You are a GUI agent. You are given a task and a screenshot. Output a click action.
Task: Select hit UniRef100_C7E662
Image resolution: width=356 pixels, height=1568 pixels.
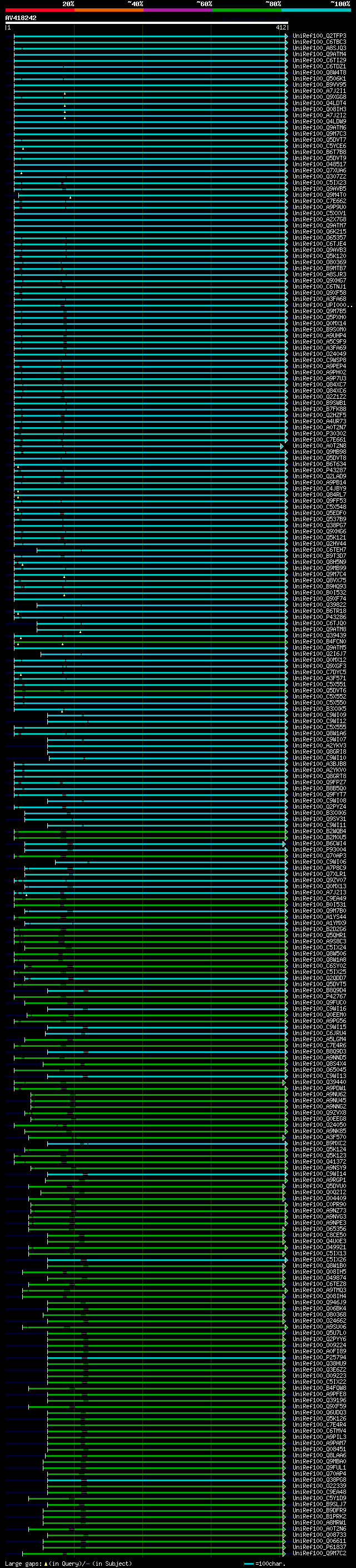click(319, 201)
